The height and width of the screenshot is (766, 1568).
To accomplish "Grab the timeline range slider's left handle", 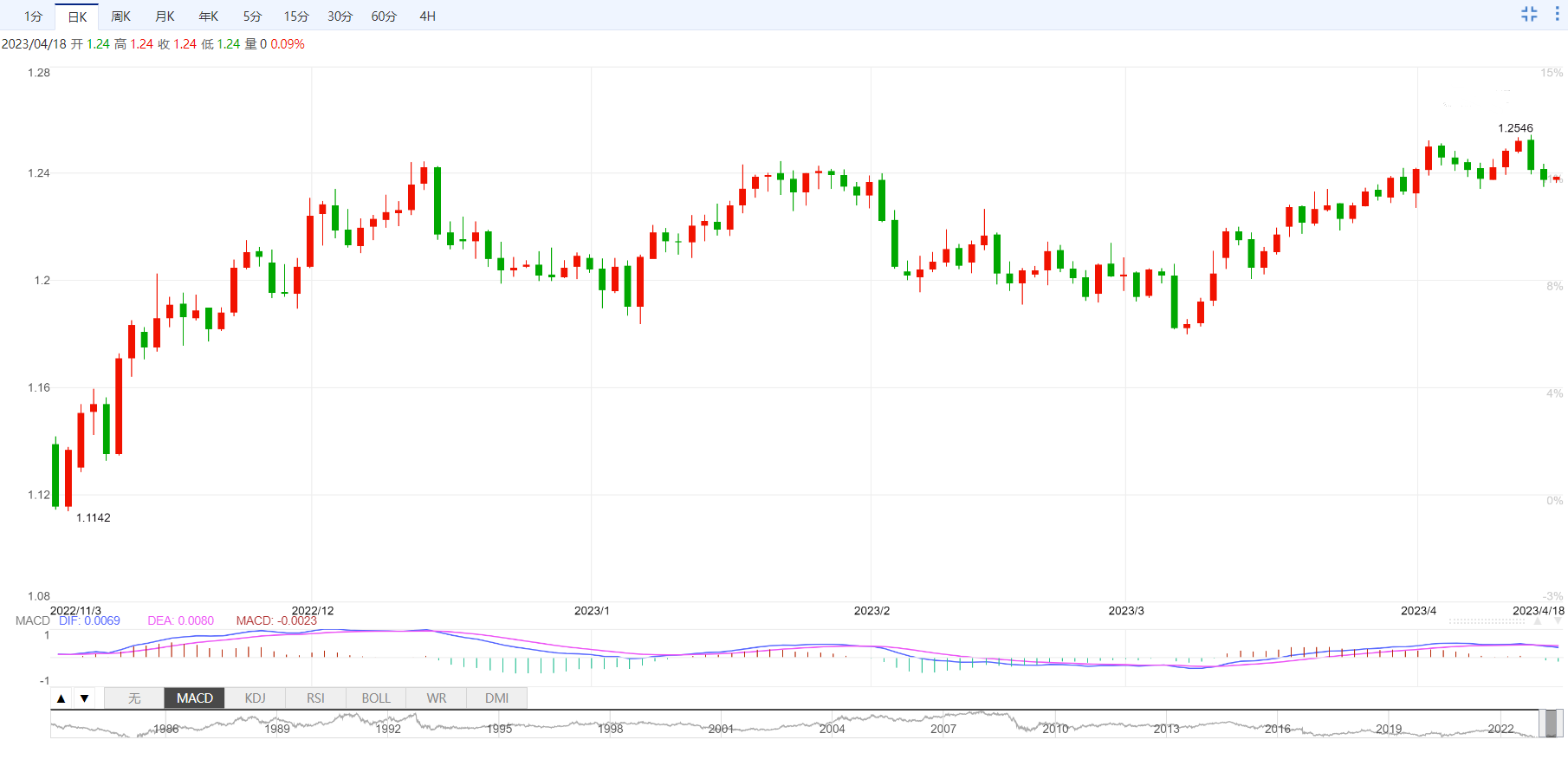I will [x=1541, y=724].
